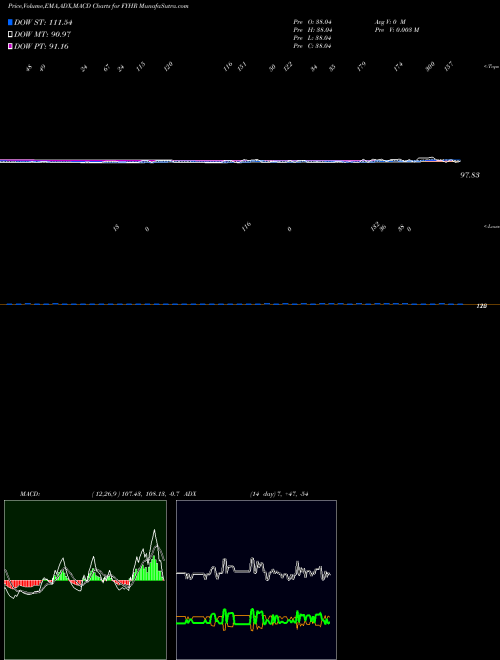Screen dimensions: 500x660
Task: Select the 'DOW ST: 111.54' legend text
Action: 43,22
